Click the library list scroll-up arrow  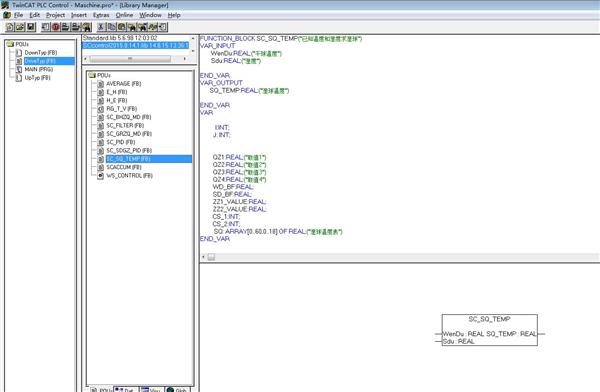193,38
